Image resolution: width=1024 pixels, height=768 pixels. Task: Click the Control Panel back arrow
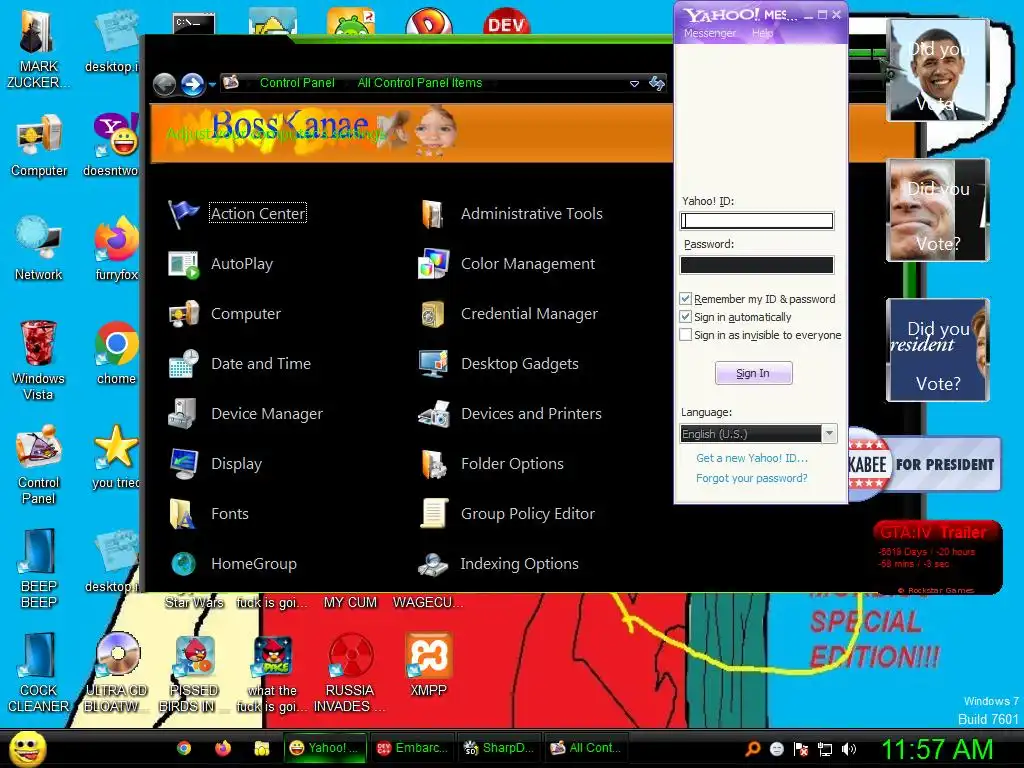click(165, 84)
